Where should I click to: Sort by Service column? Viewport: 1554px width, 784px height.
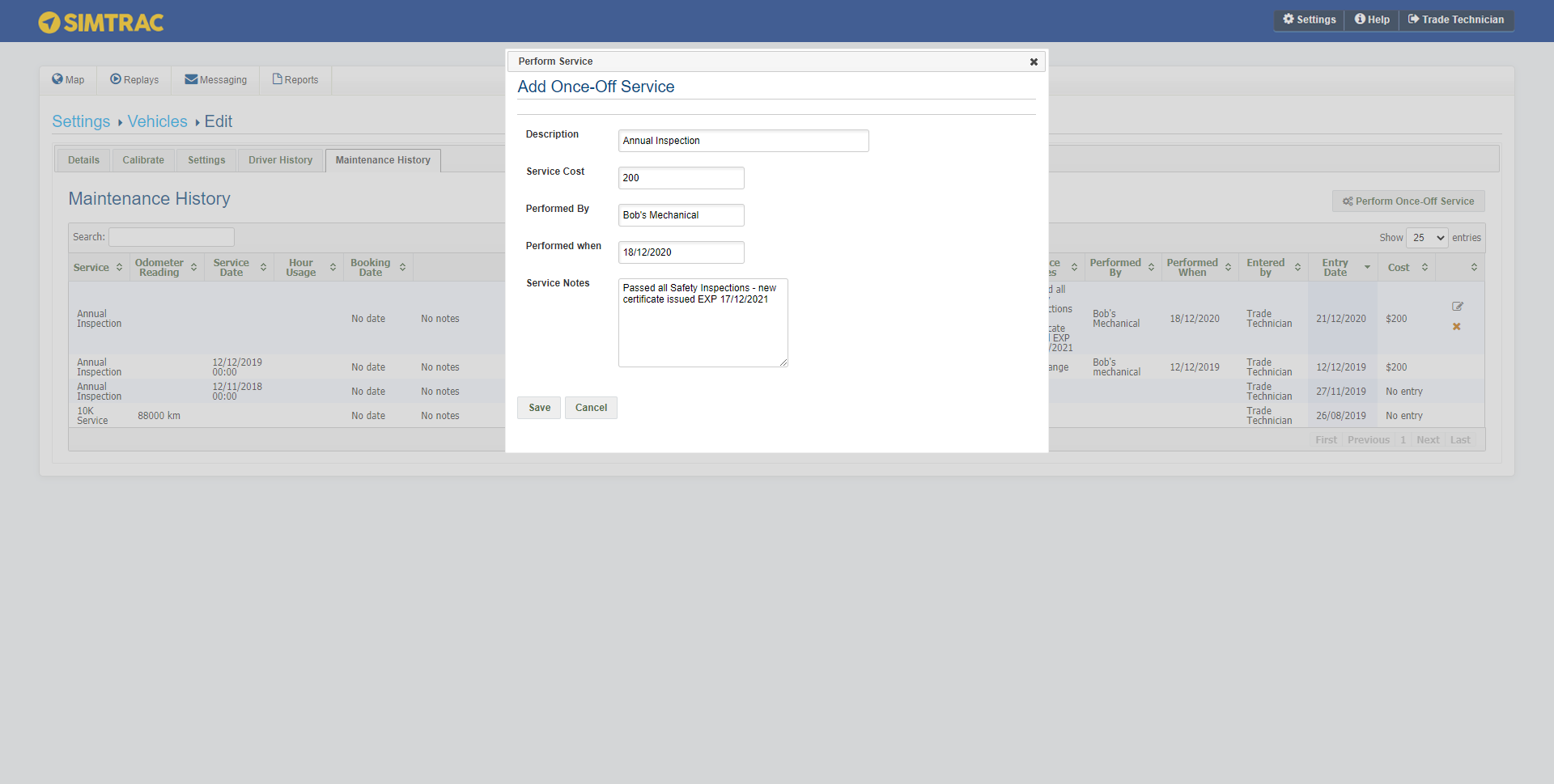pos(98,268)
